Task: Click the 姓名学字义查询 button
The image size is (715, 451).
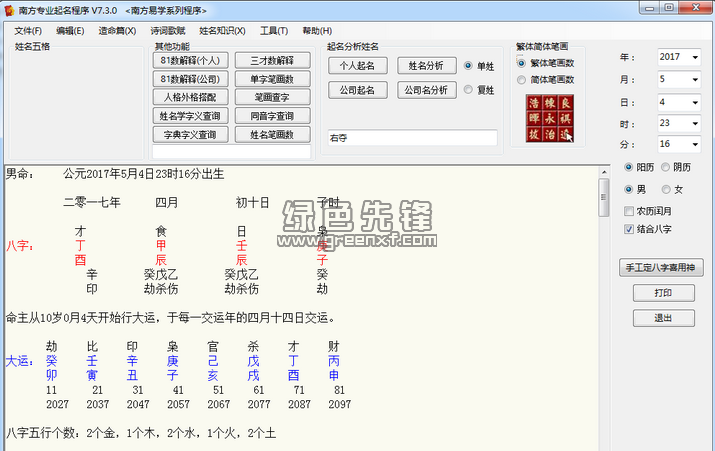Action: [191, 116]
